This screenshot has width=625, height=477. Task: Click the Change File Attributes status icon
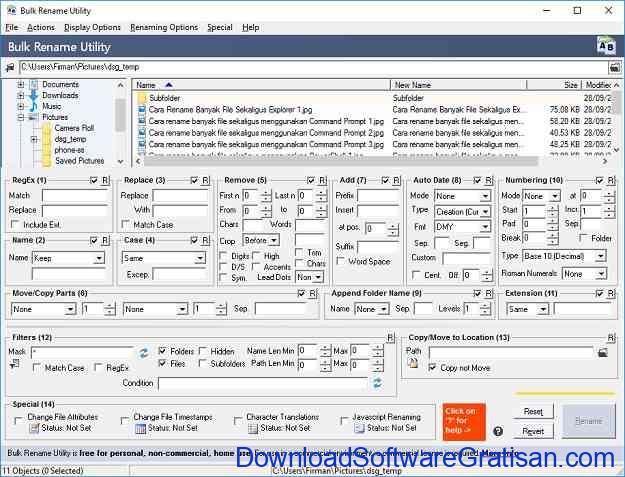coord(35,428)
